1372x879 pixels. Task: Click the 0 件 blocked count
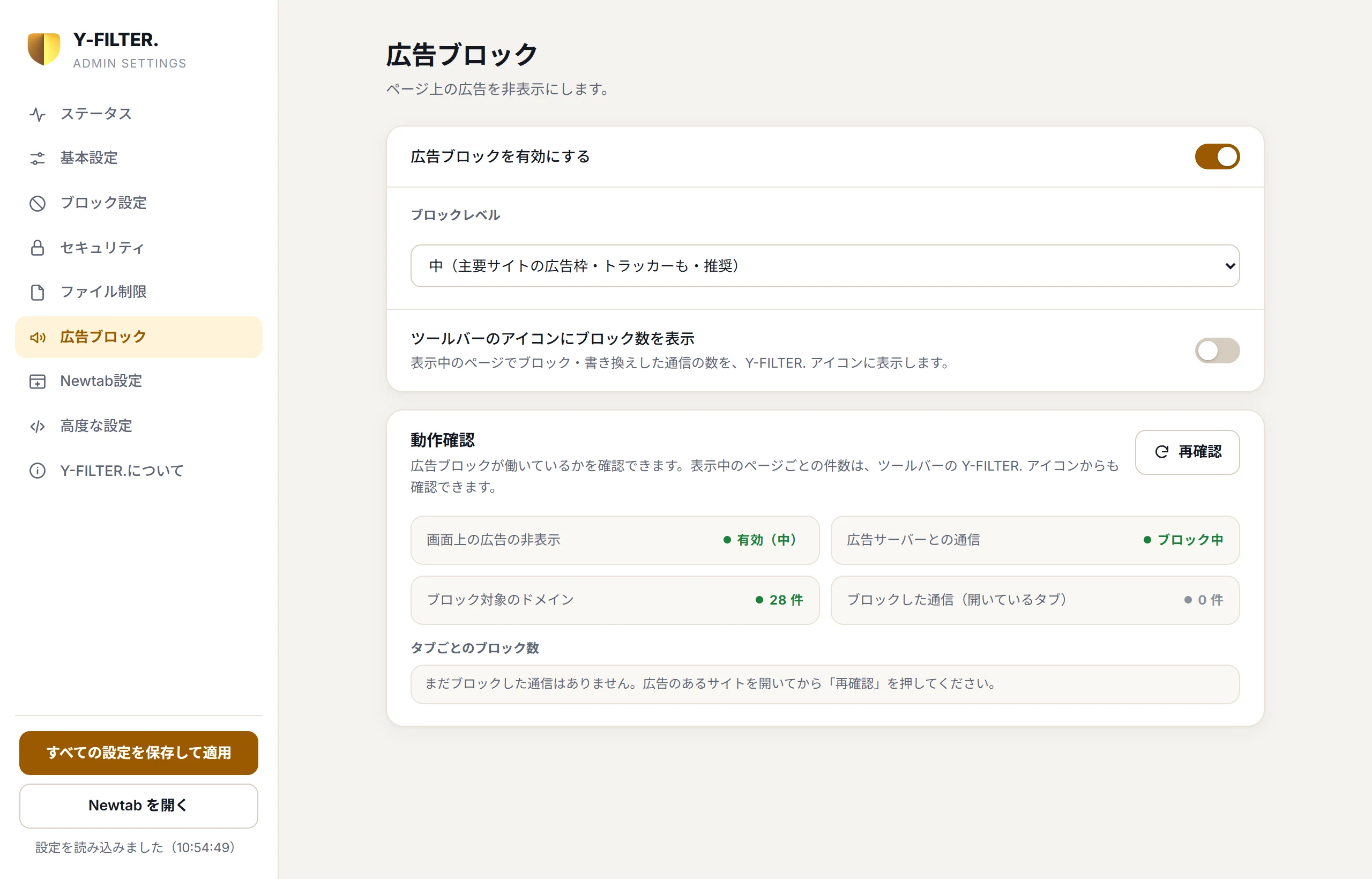tap(1210, 600)
